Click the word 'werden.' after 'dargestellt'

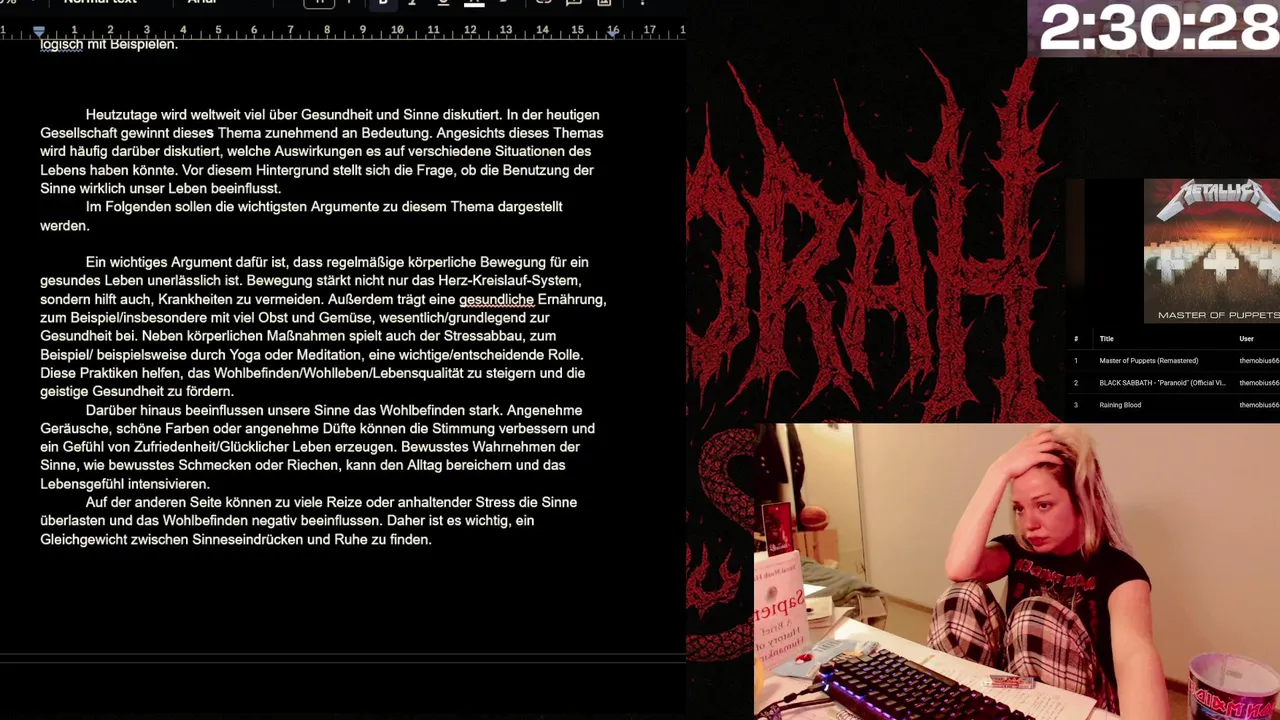click(x=65, y=226)
